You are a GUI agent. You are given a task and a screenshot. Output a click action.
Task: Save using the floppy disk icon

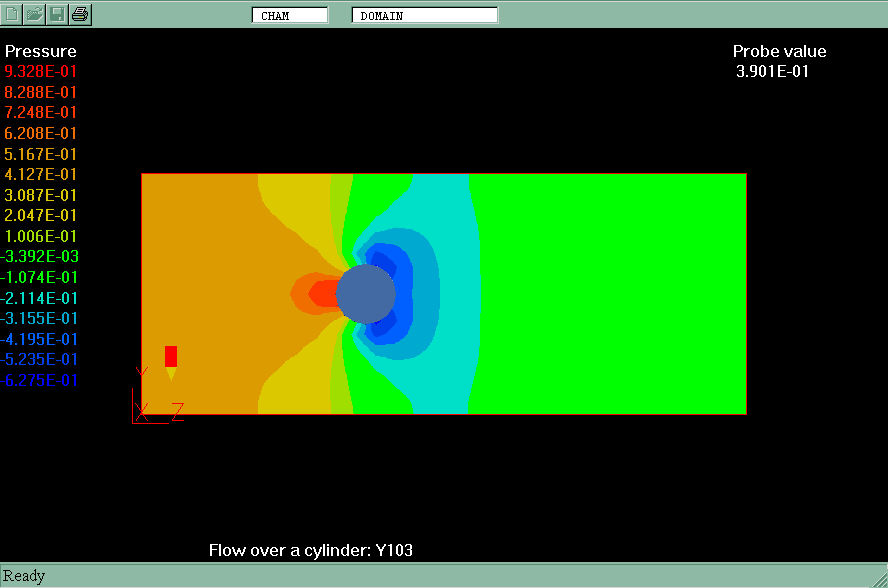pyautogui.click(x=58, y=14)
